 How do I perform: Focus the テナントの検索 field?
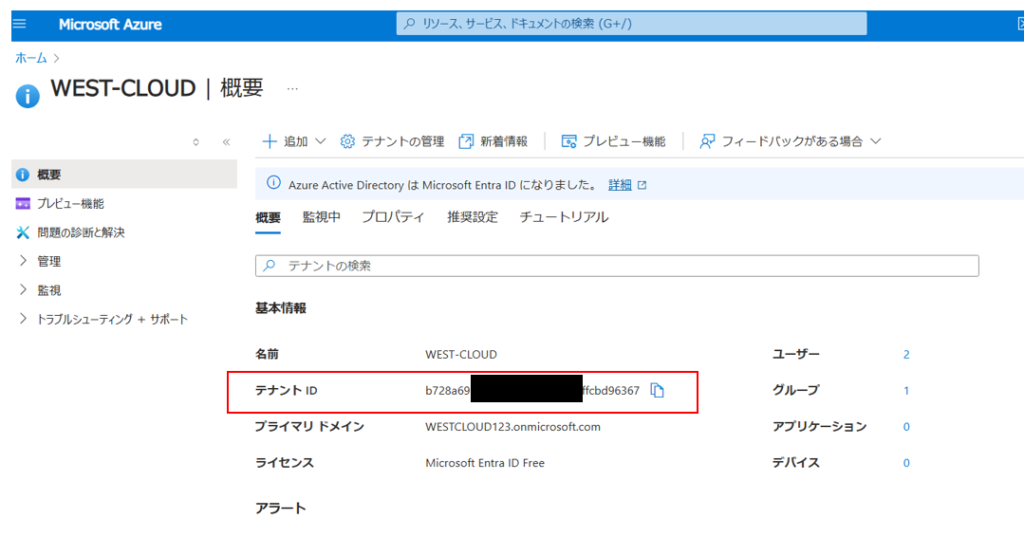pyautogui.click(x=616, y=266)
